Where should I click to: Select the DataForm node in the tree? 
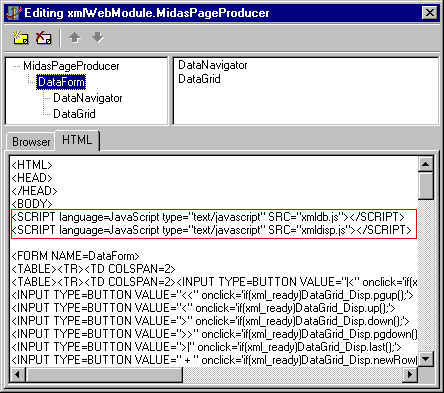coord(61,82)
